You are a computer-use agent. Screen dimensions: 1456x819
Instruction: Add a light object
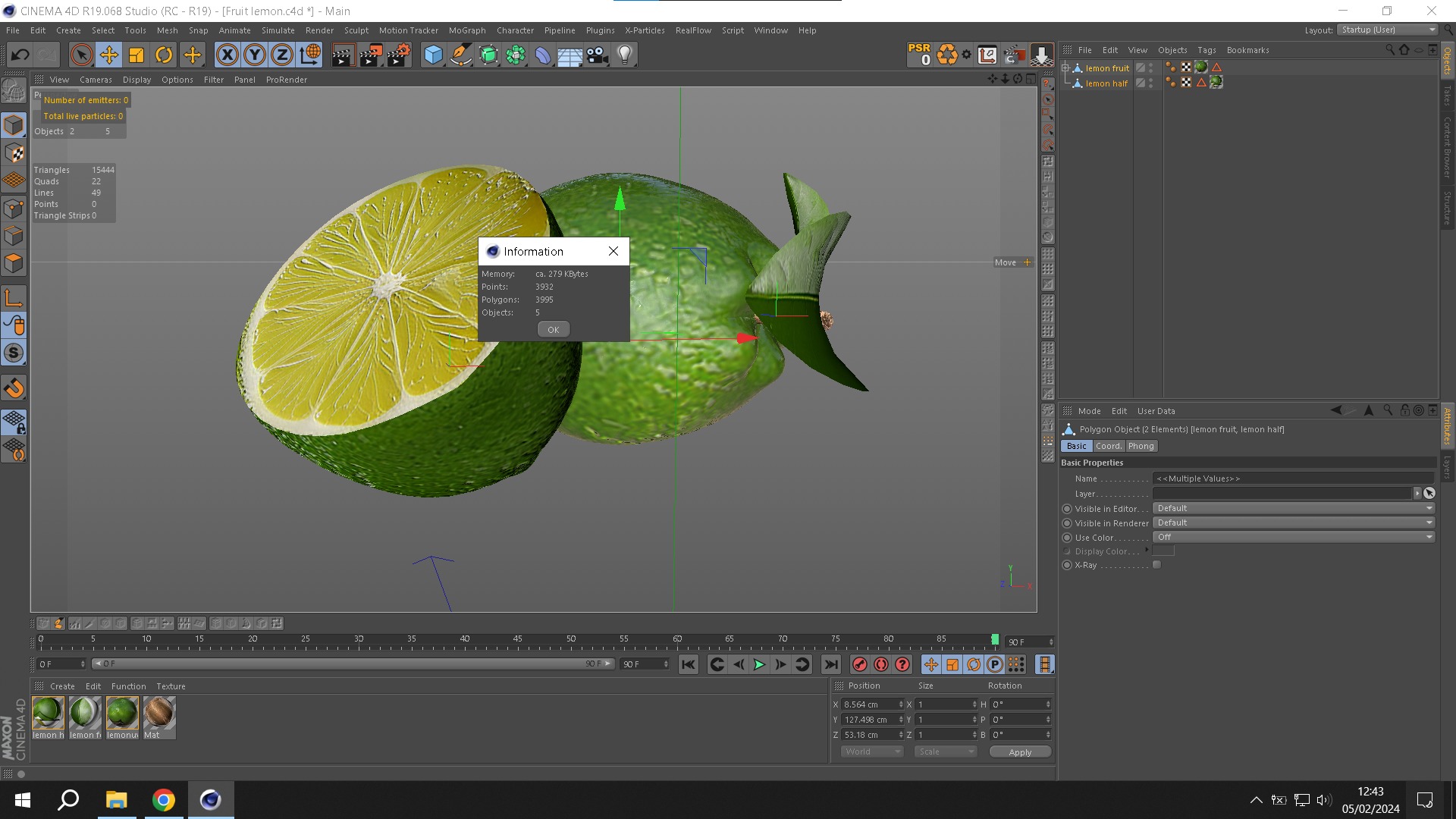[x=625, y=55]
